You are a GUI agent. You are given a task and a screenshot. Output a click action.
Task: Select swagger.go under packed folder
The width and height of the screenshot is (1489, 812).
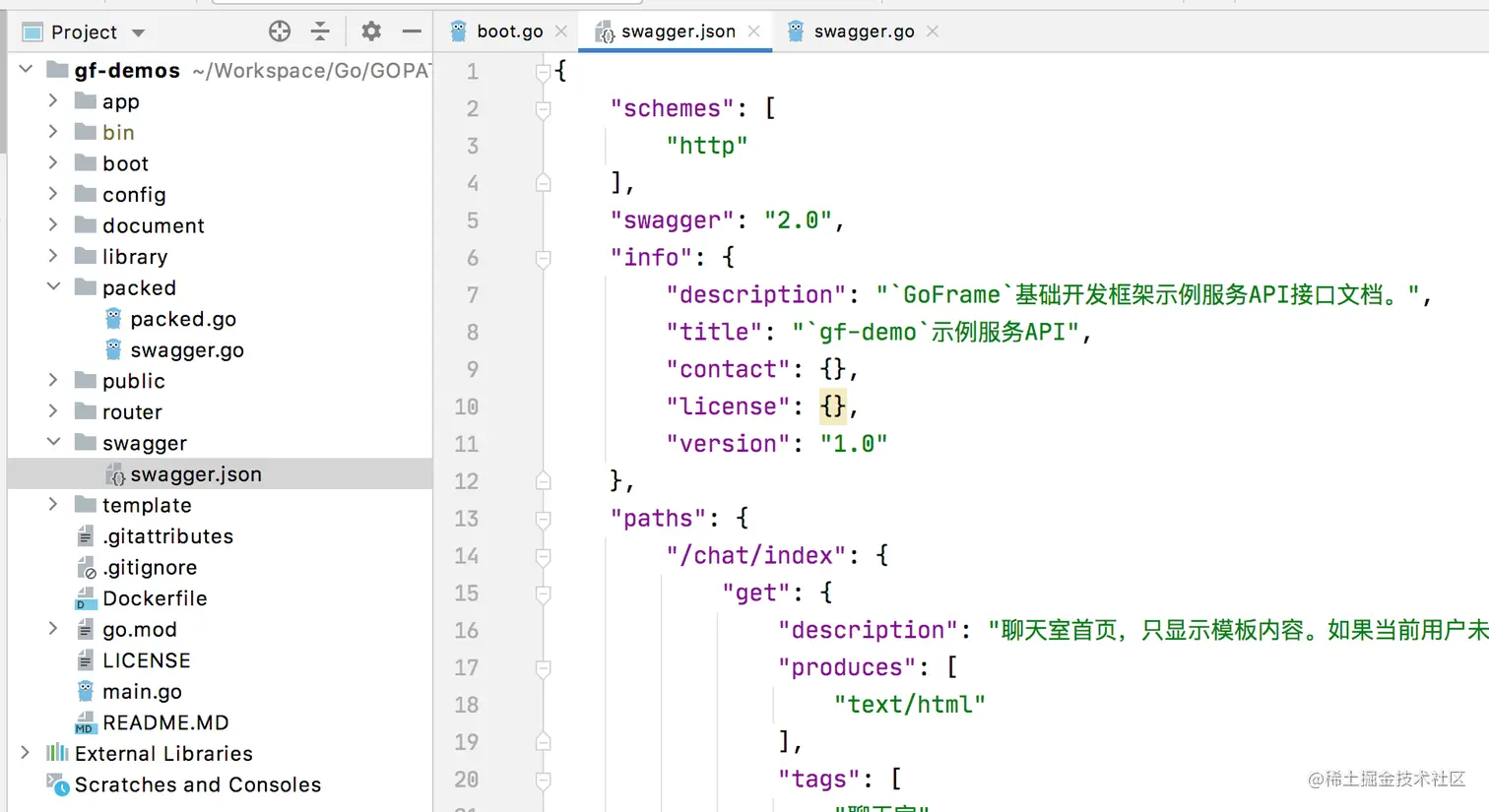click(x=187, y=350)
